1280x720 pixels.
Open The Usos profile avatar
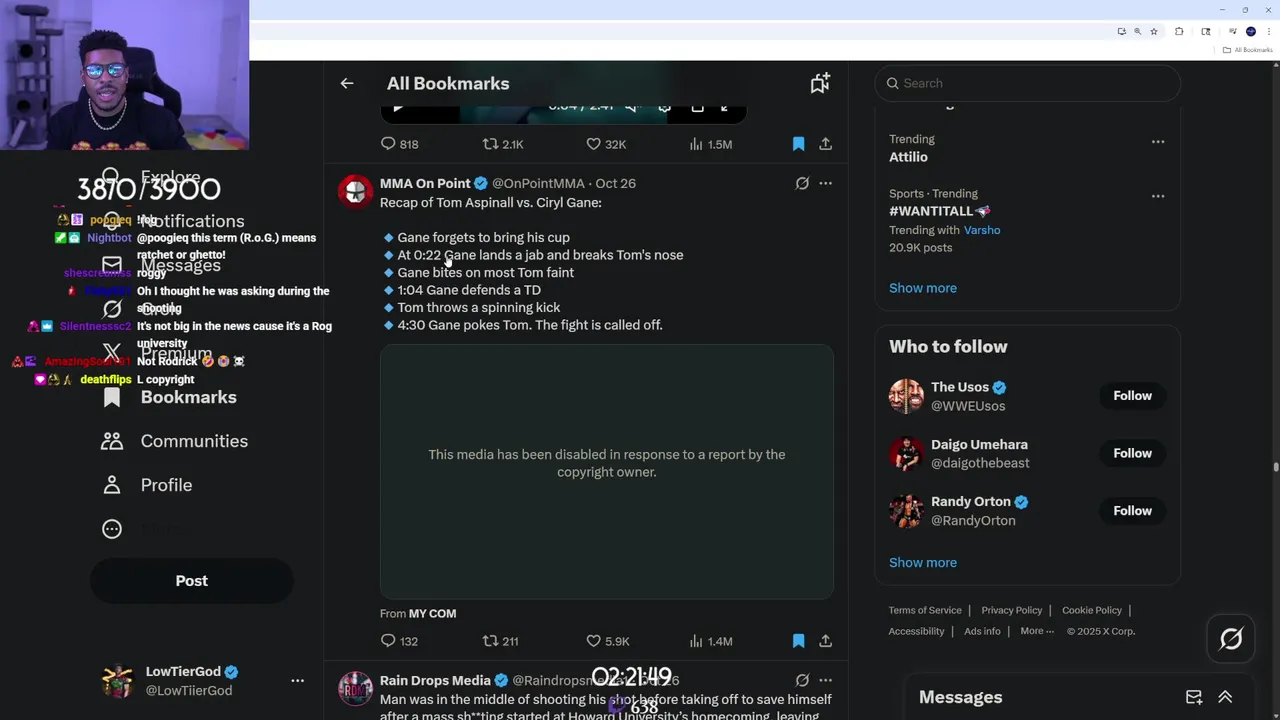click(906, 396)
